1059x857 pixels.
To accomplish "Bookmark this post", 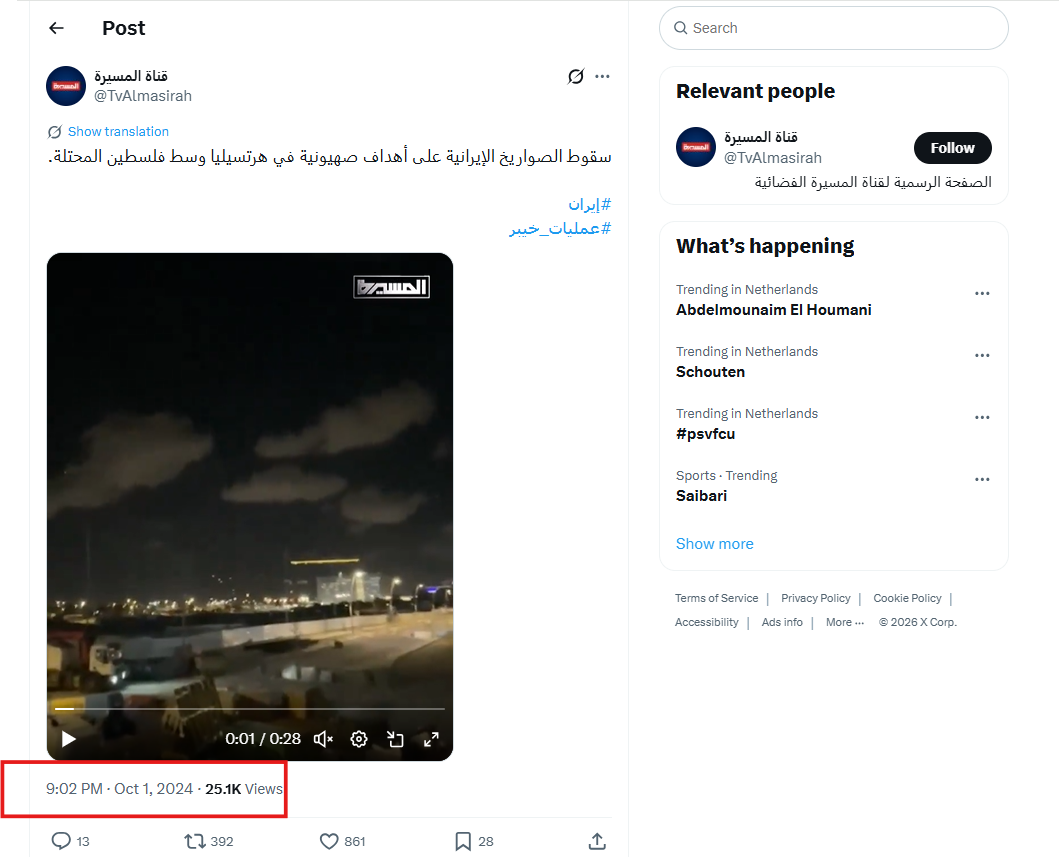I will point(463,841).
